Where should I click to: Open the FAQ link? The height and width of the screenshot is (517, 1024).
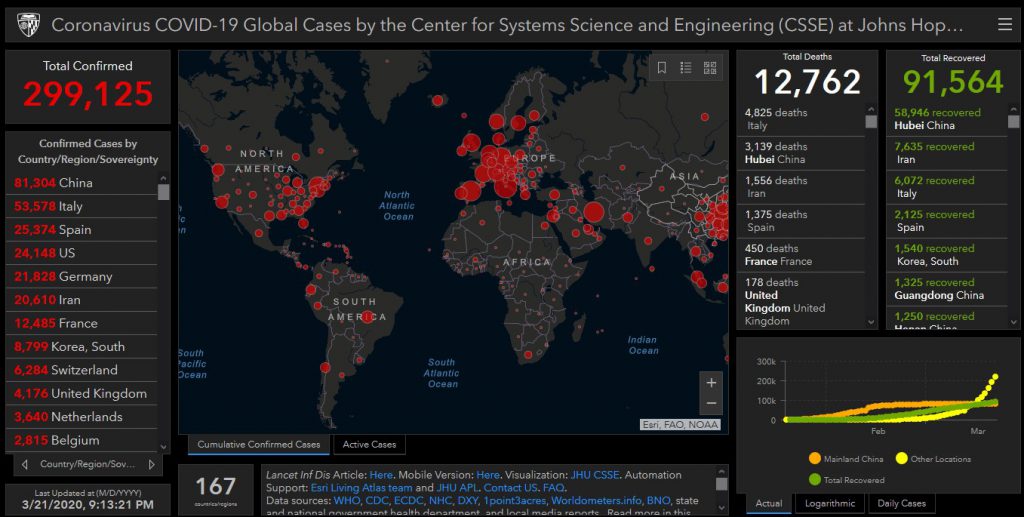coord(553,488)
